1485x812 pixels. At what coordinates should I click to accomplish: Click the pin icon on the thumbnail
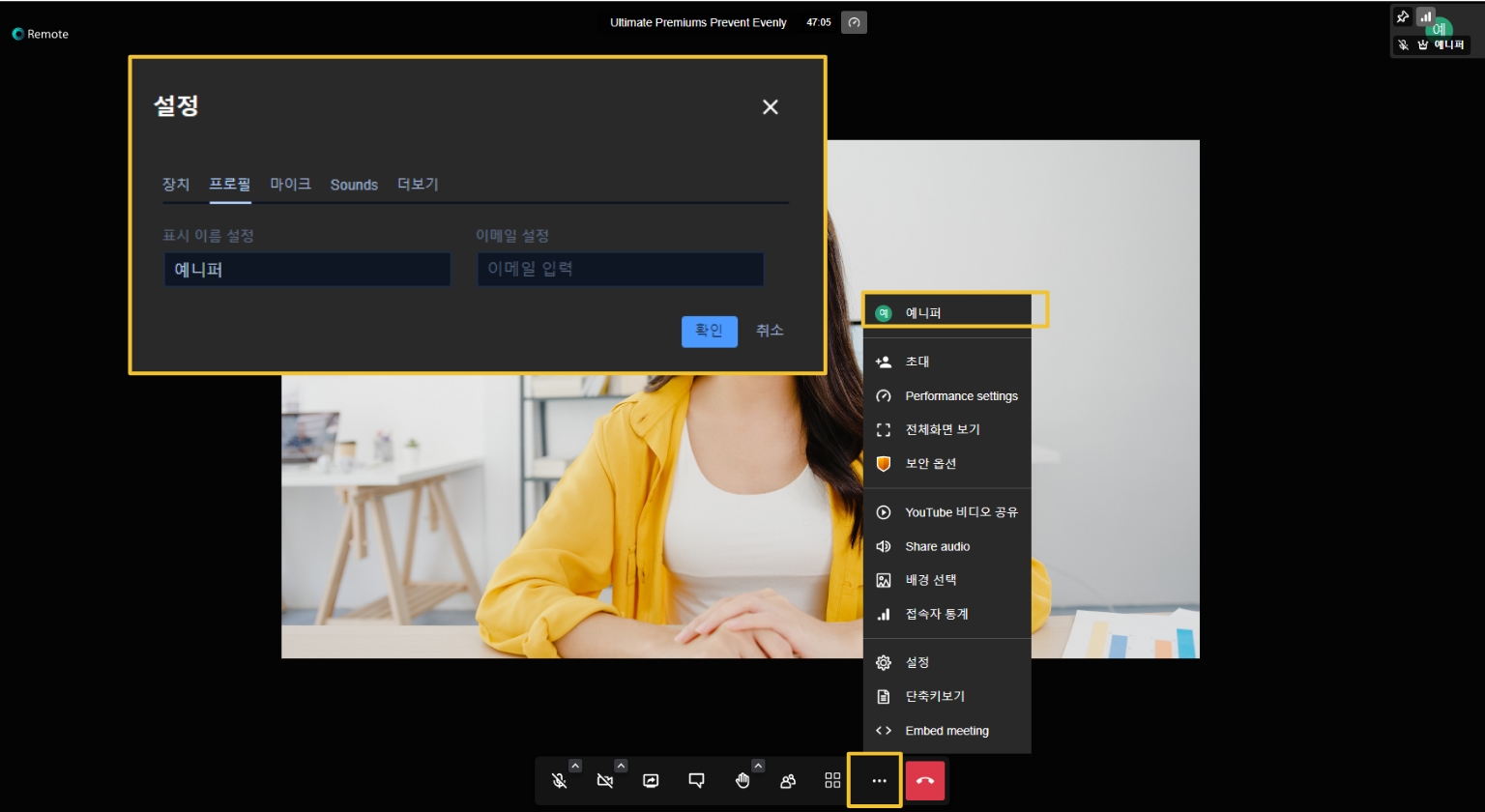(x=1403, y=16)
